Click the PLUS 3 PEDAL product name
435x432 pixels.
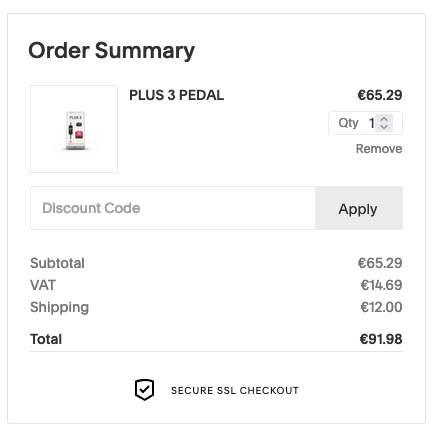176,95
